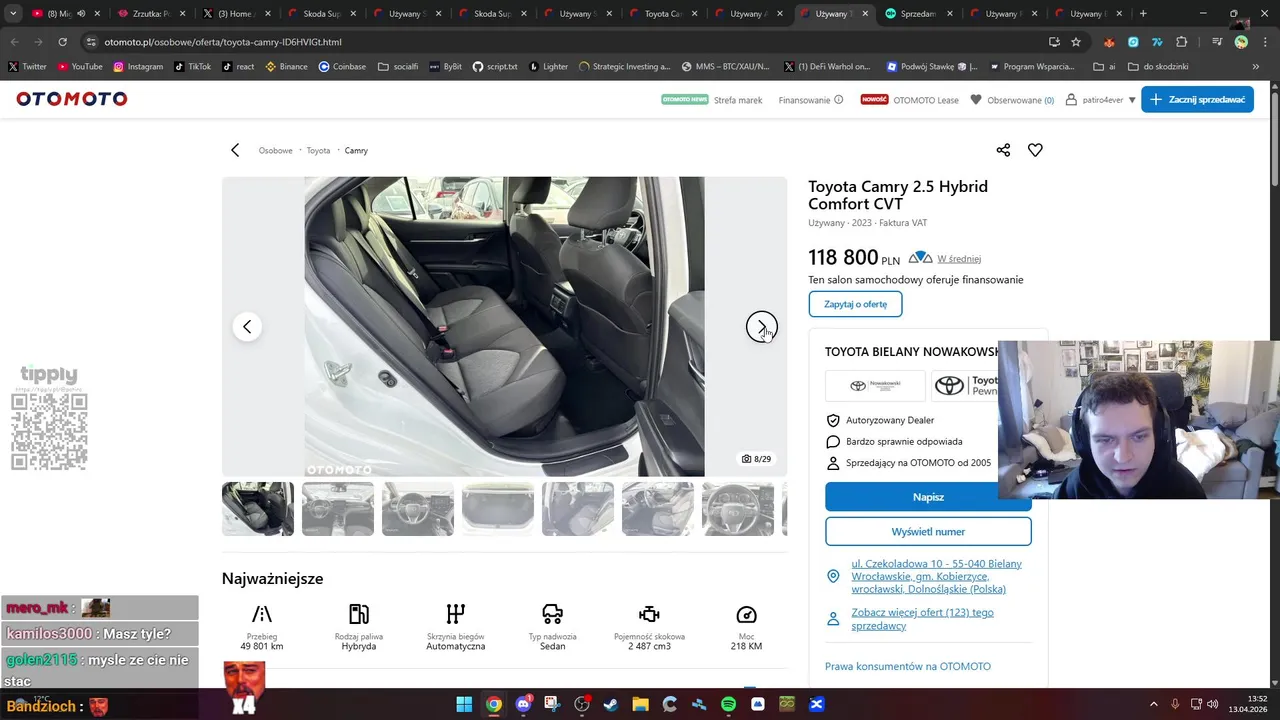Select the open trunk thumbnail

[x=498, y=509]
